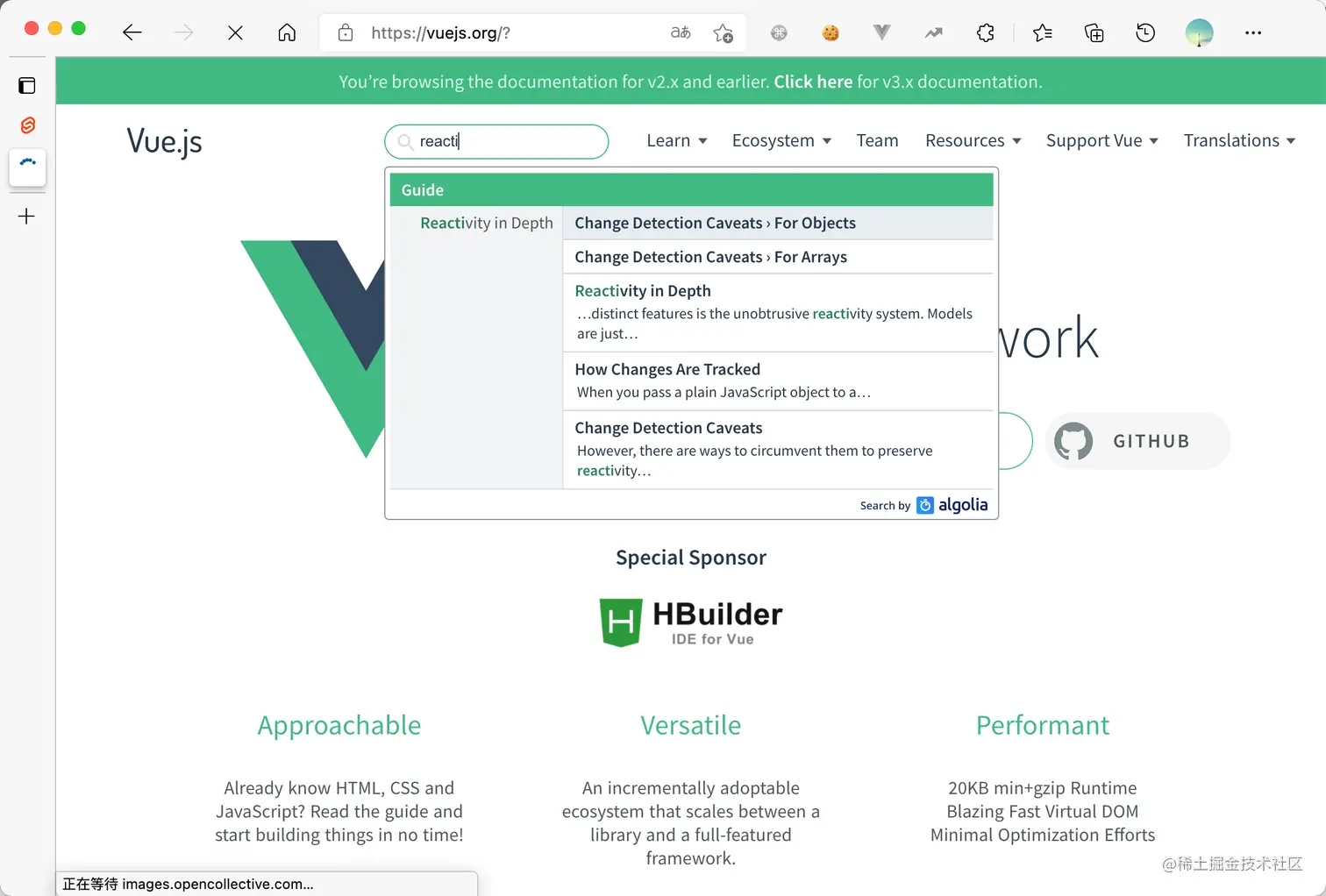
Task: Open the browser home page icon
Action: pos(287,33)
